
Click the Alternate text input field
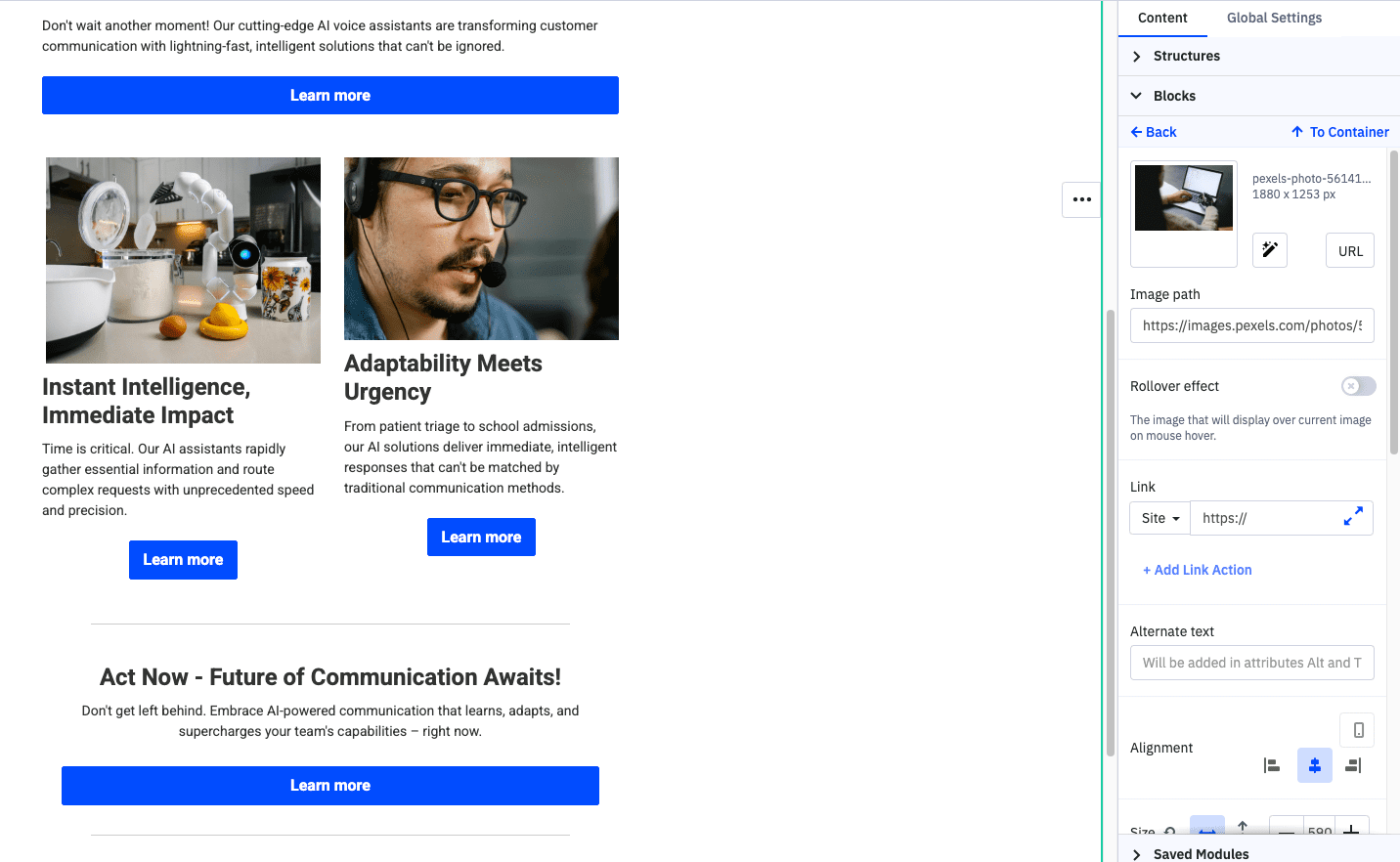[x=1251, y=663]
